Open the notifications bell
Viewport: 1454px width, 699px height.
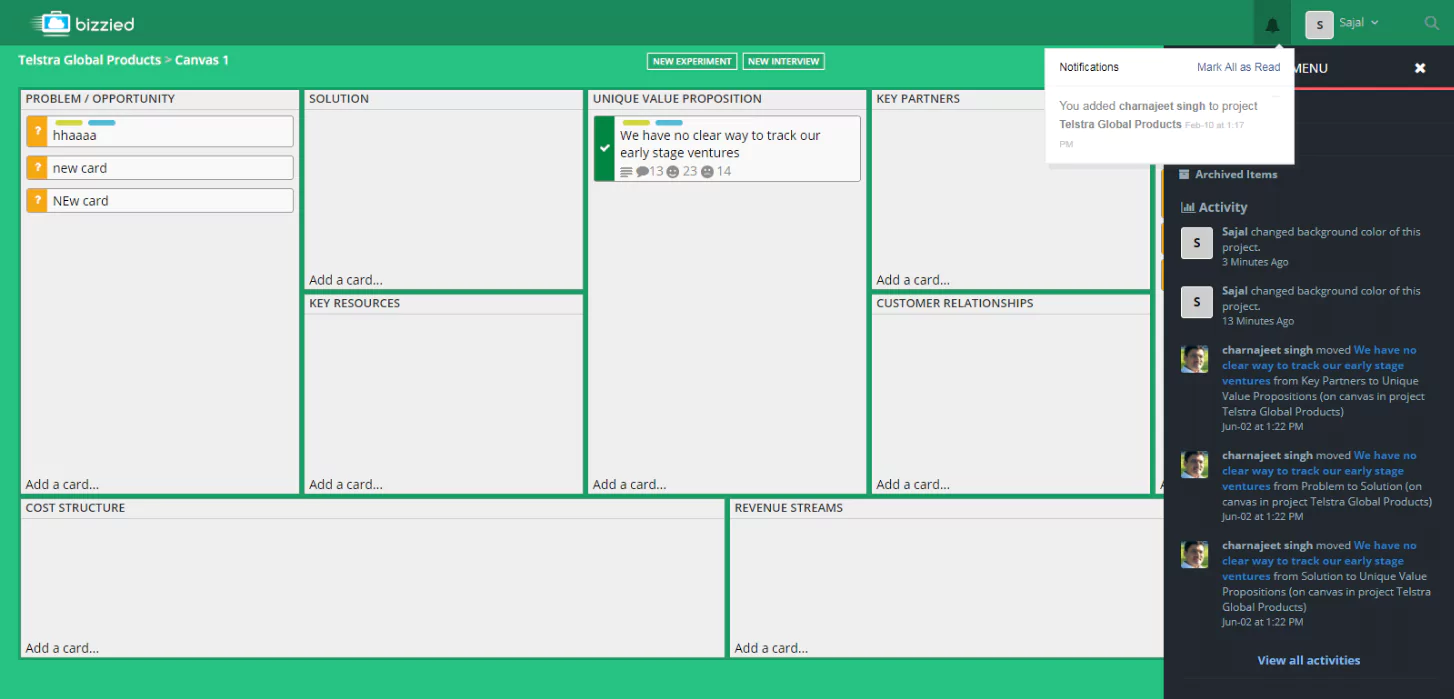1272,24
